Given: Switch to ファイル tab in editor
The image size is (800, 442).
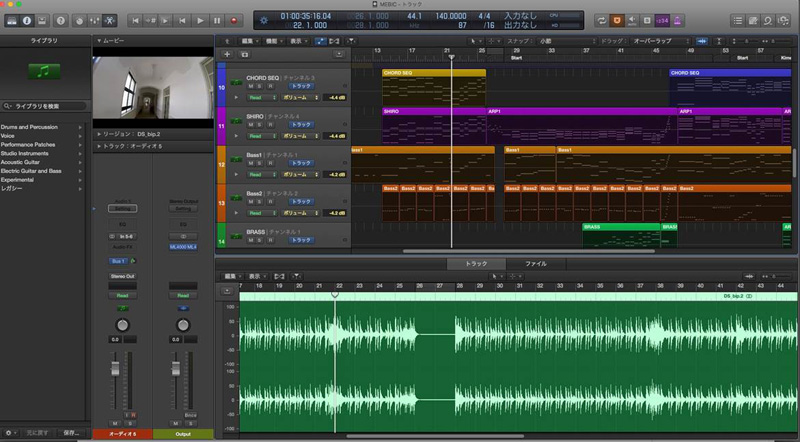Looking at the screenshot, I should pyautogui.click(x=536, y=264).
